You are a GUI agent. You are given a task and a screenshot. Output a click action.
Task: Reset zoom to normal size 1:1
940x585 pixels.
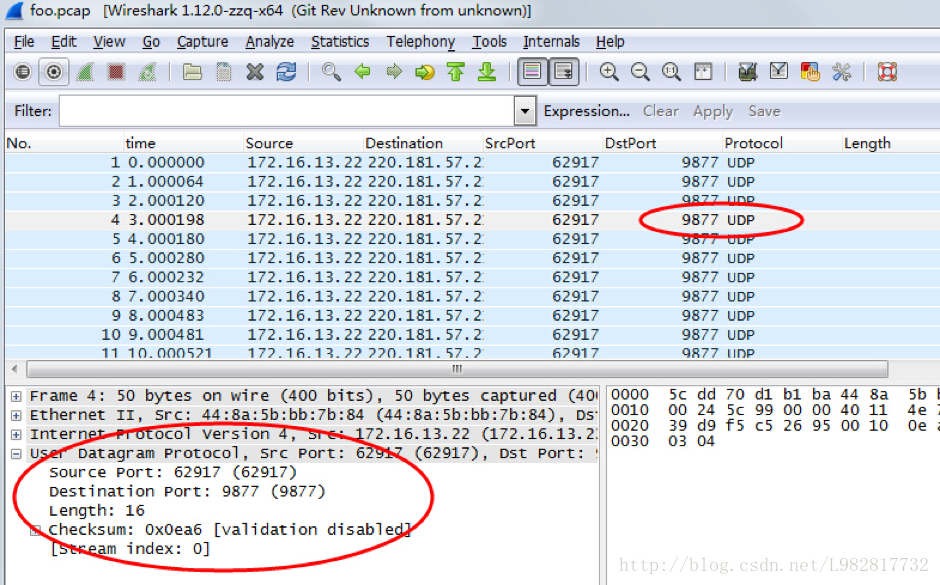pyautogui.click(x=671, y=73)
